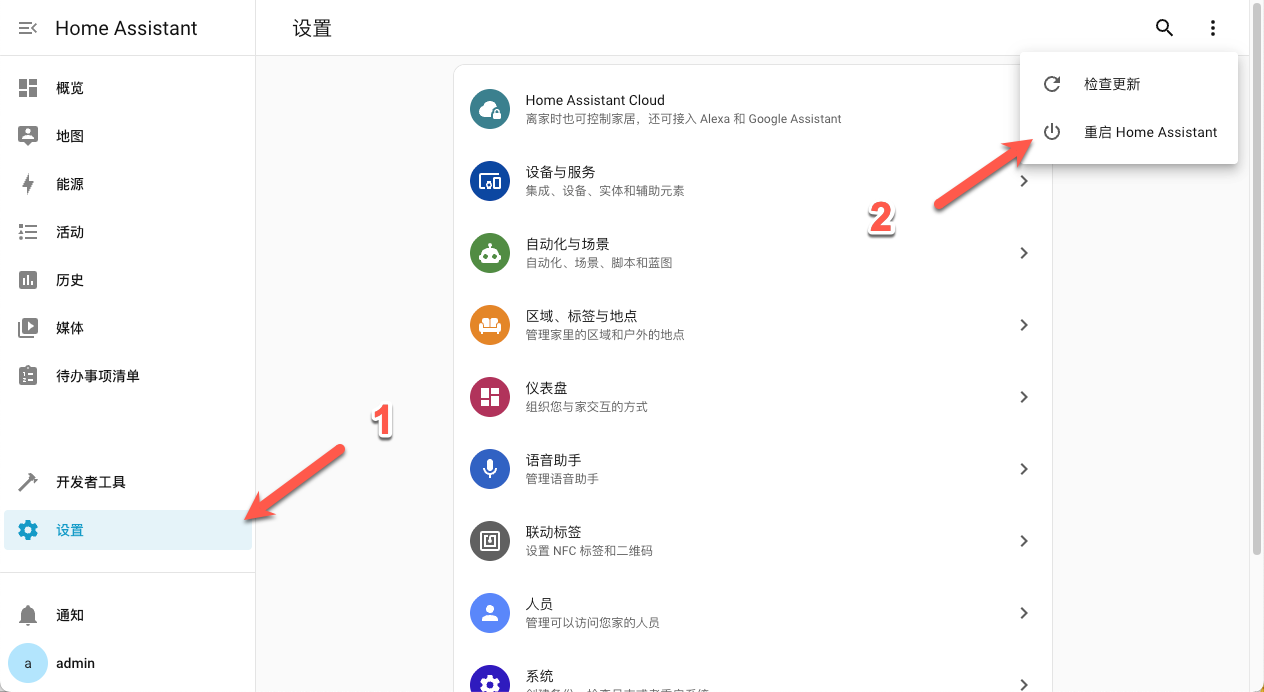Open the three-dot overflow menu
The image size is (1264, 692).
click(x=1212, y=28)
